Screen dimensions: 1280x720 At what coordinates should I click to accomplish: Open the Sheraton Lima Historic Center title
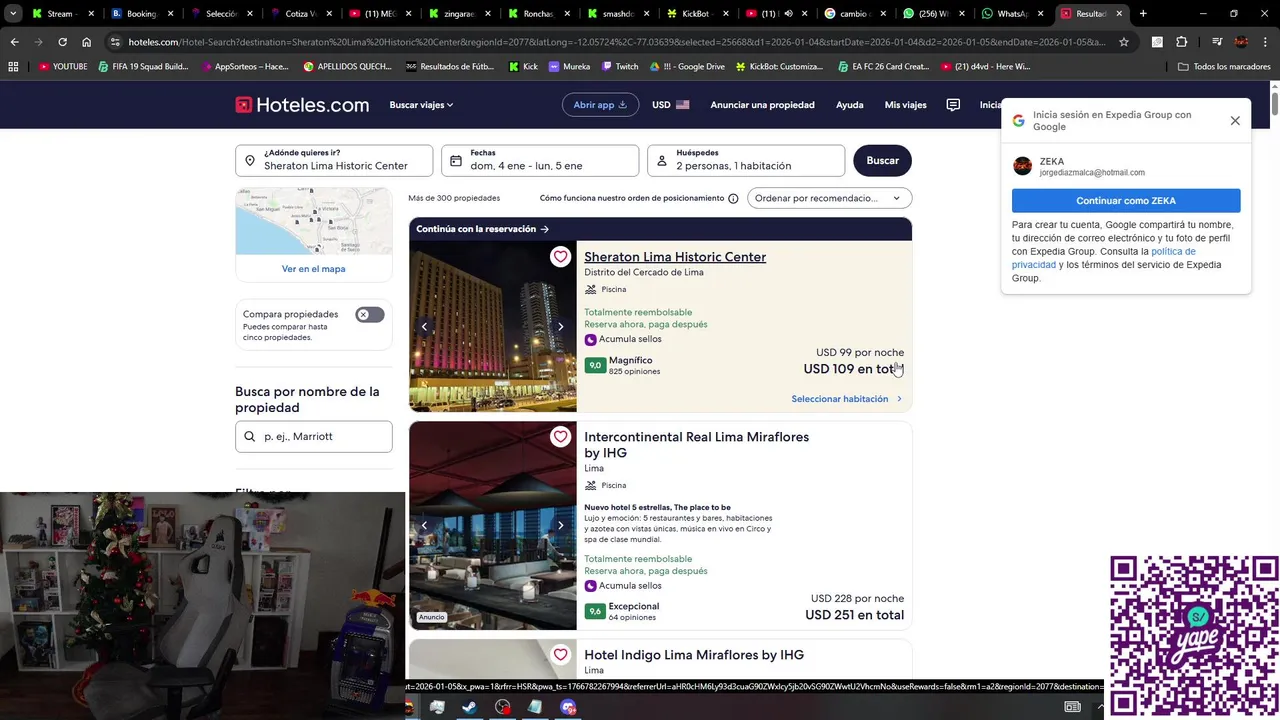(675, 257)
